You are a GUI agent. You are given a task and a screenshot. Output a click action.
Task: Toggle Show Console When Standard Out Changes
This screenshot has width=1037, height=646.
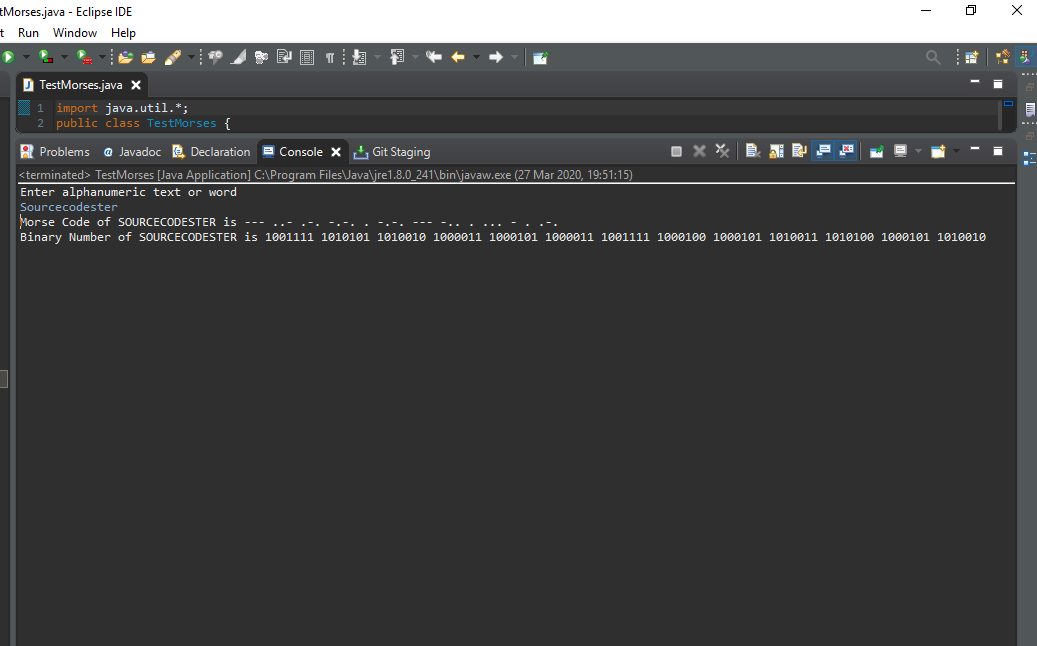822,150
